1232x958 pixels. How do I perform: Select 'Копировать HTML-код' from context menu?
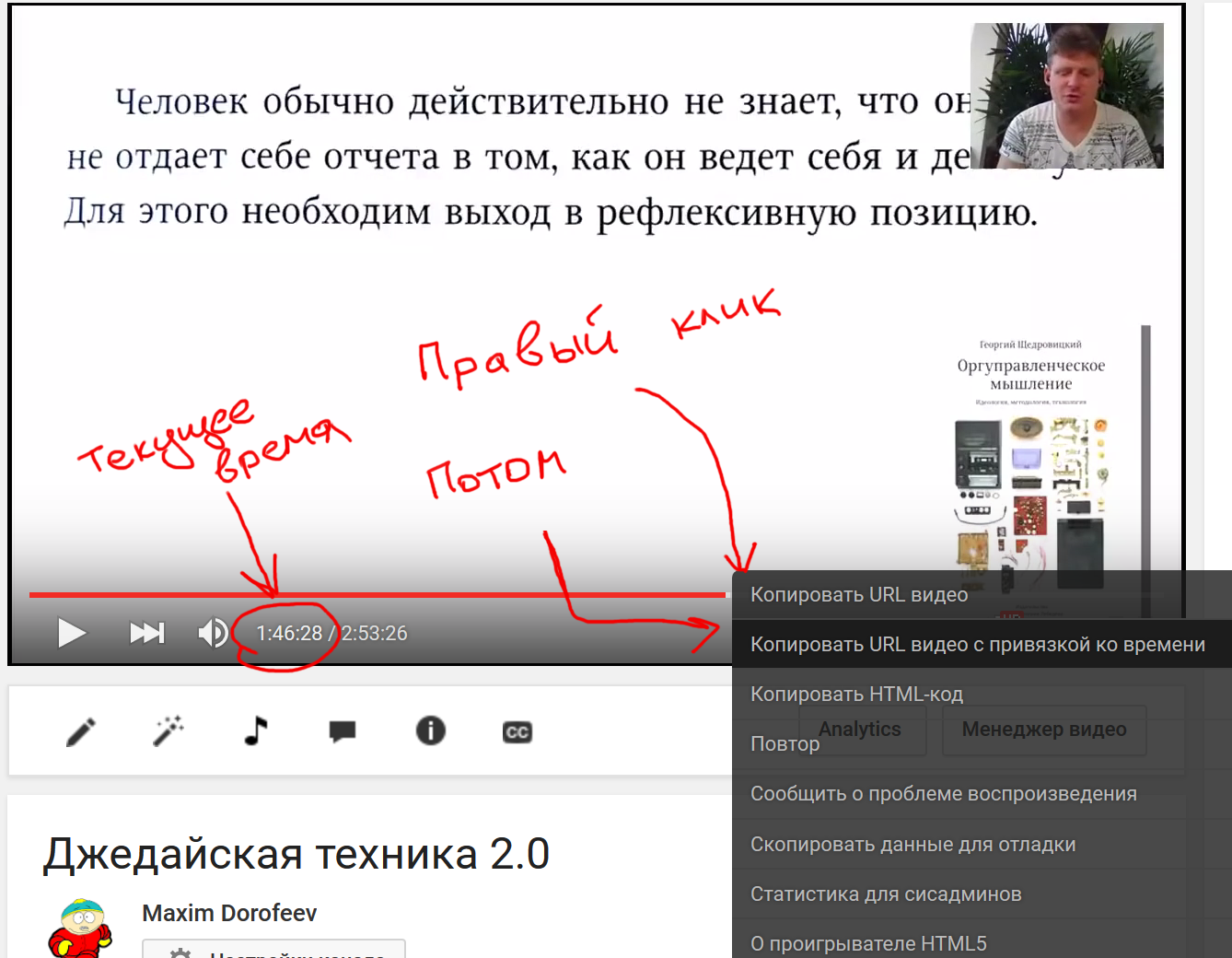(856, 695)
